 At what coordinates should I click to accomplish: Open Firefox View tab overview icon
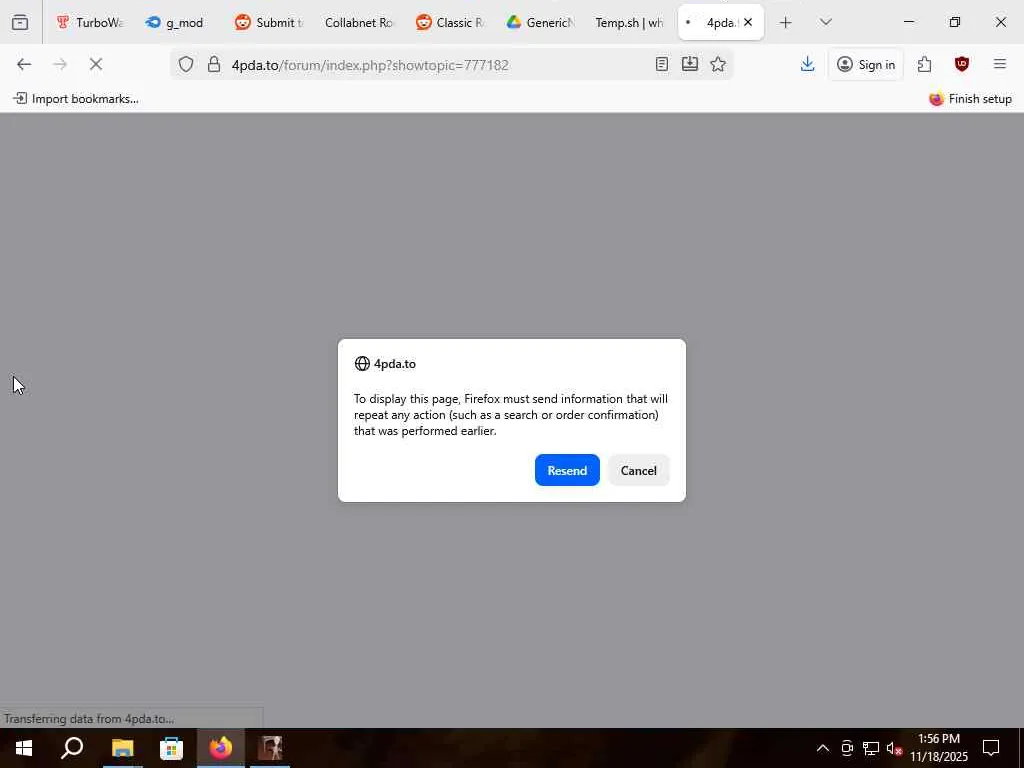click(20, 22)
